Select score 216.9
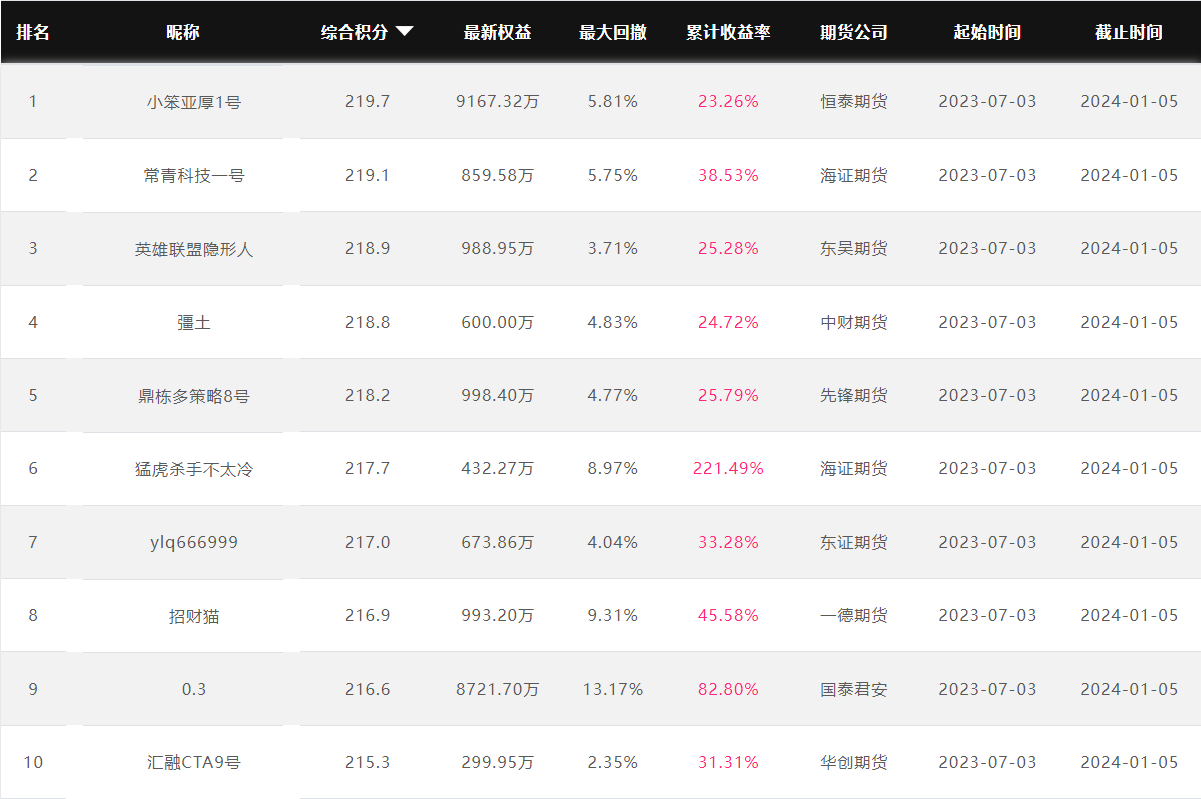 pyautogui.click(x=367, y=615)
